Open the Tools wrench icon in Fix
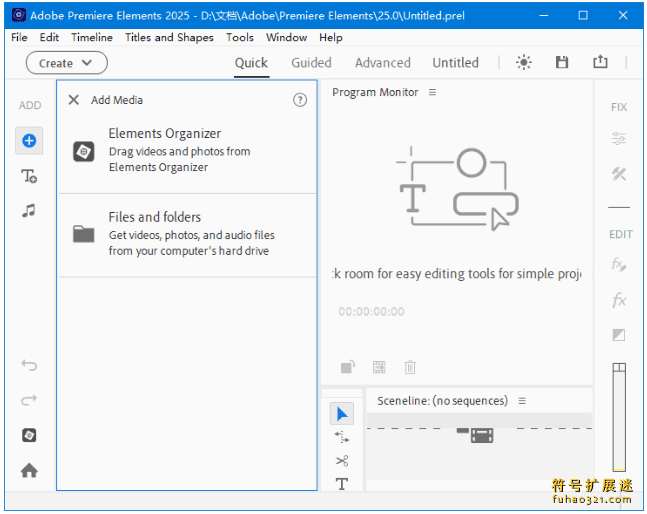Image resolution: width=647 pixels, height=514 pixels. [x=619, y=174]
